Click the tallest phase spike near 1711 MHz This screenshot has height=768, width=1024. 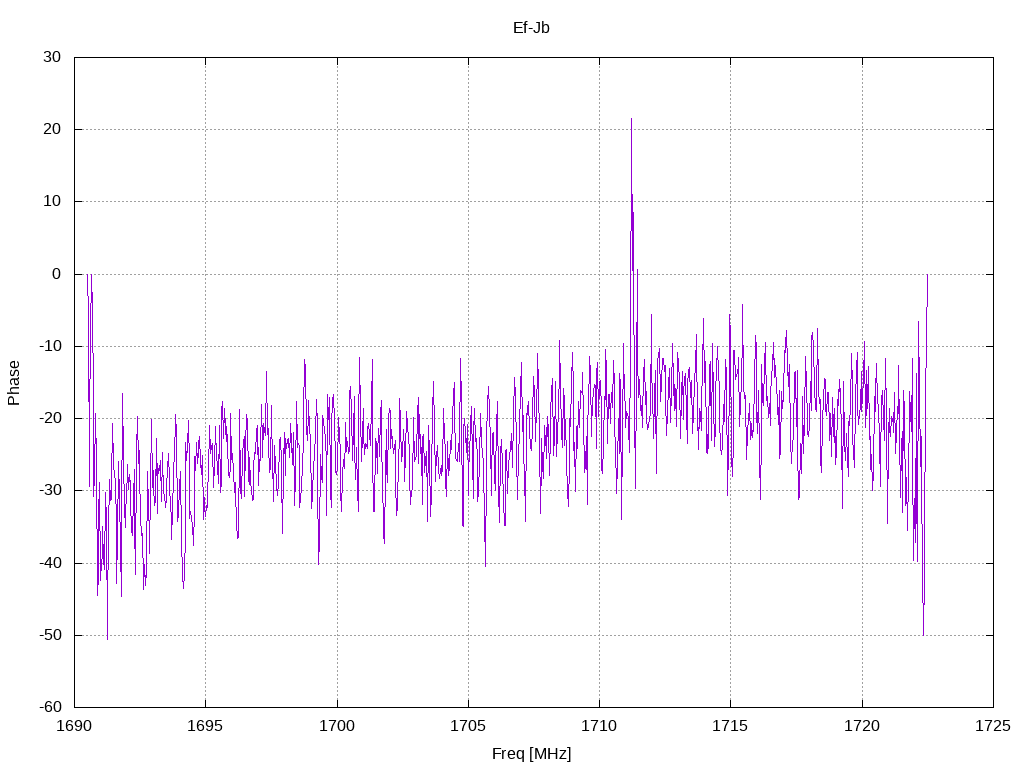point(632,120)
